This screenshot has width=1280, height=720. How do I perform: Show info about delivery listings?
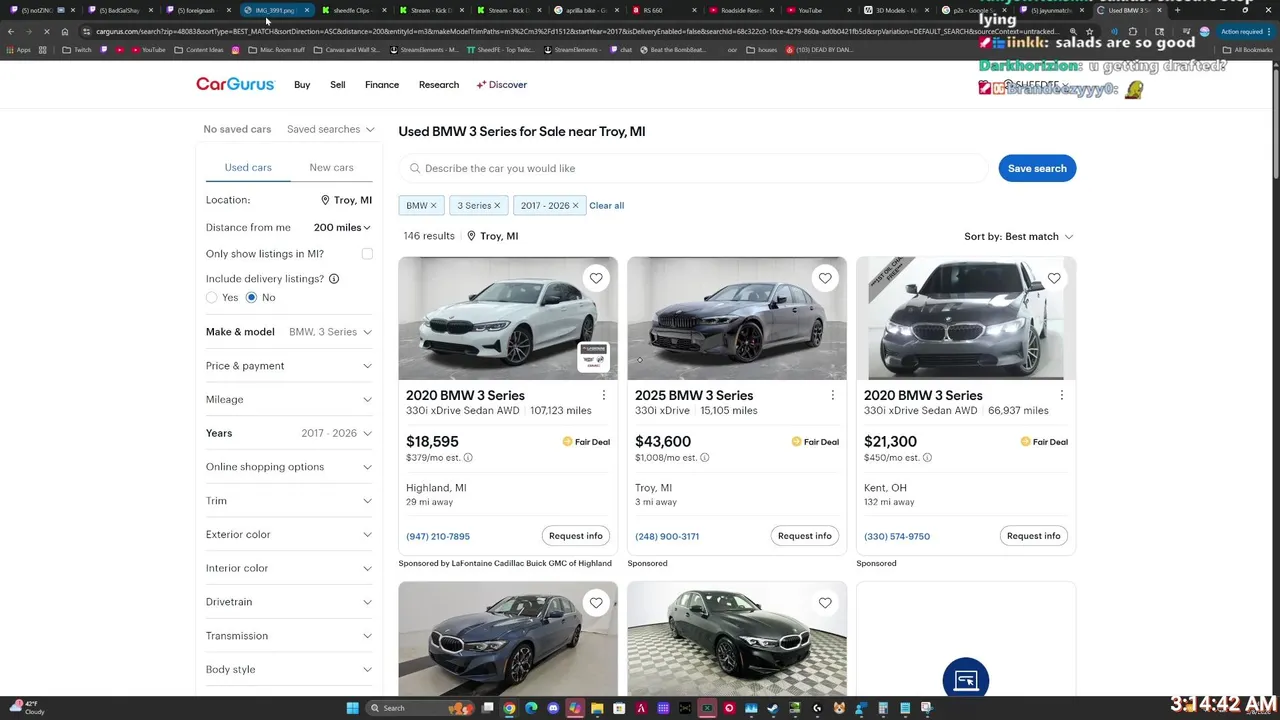pyautogui.click(x=334, y=279)
